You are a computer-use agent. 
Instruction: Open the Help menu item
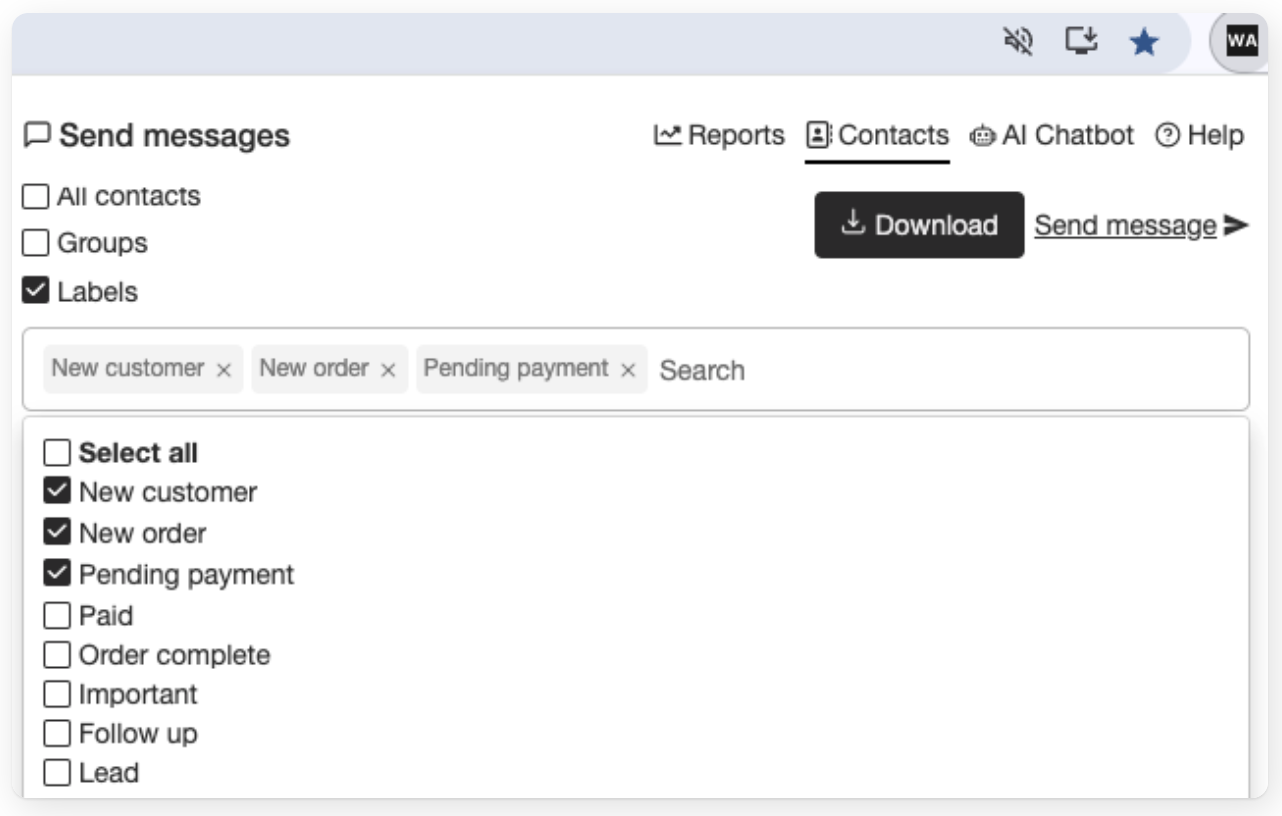click(x=1200, y=135)
